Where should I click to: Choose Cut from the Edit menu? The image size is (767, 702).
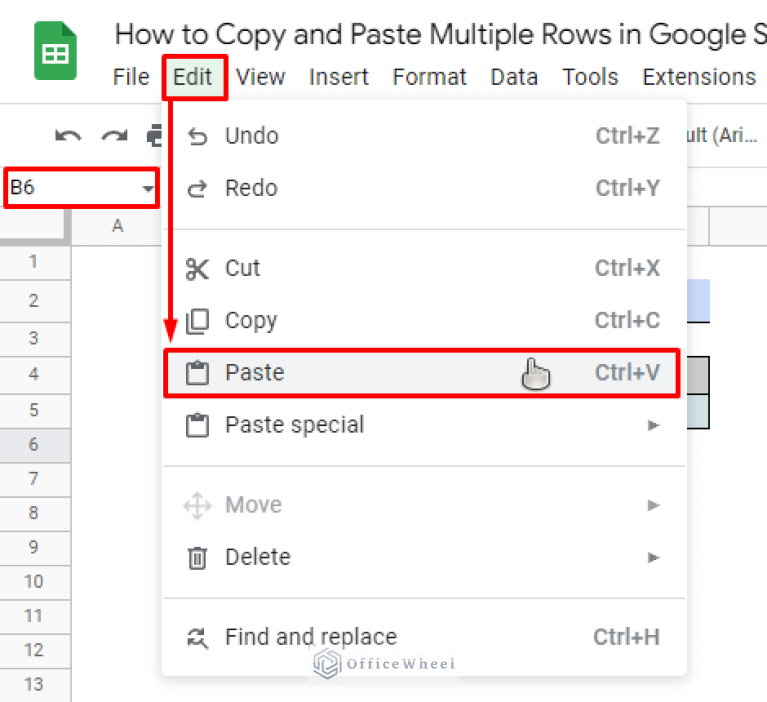coord(424,269)
